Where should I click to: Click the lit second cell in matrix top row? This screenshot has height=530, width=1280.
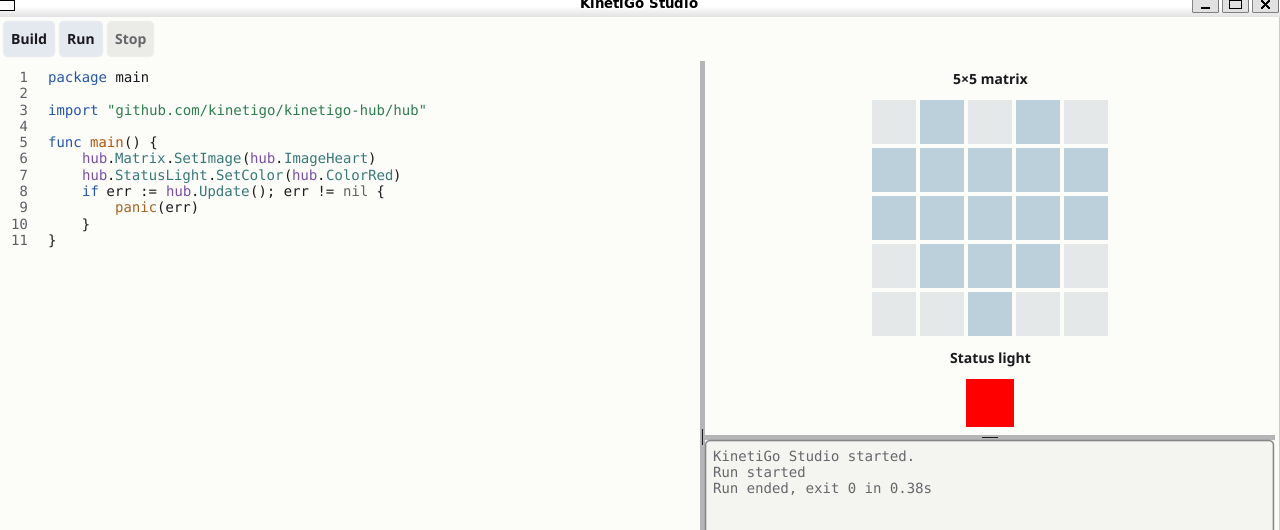coord(942,122)
